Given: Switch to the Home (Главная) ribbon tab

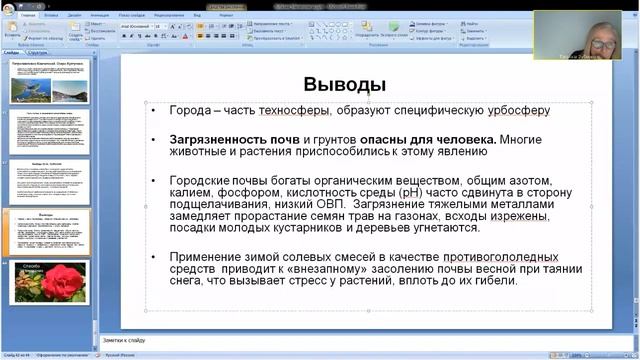Looking at the screenshot, I should tap(28, 15).
